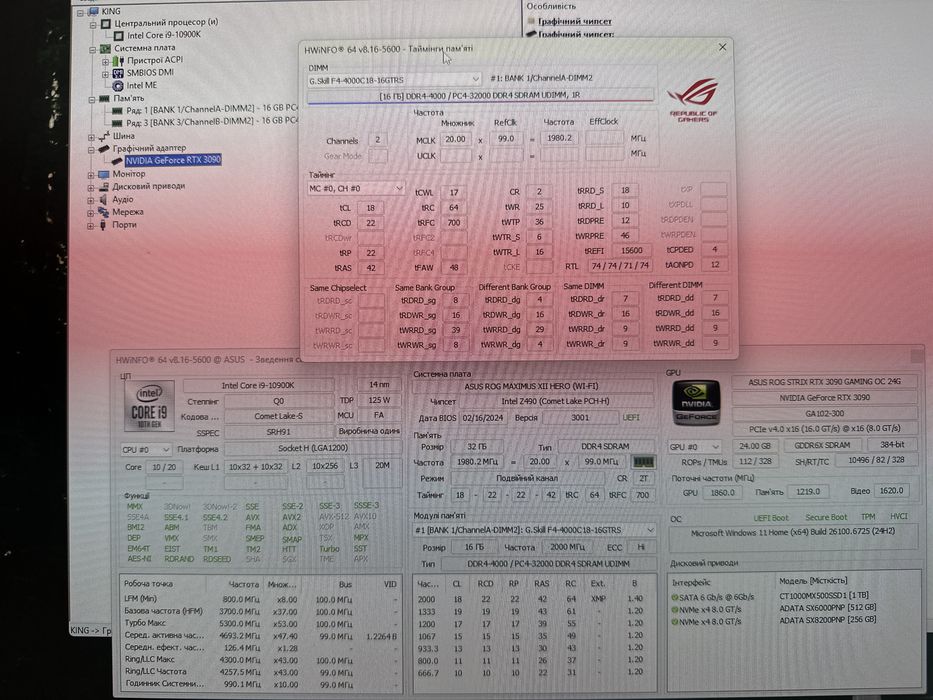Collapse the KING root tree node
933x700 pixels.
tap(80, 12)
